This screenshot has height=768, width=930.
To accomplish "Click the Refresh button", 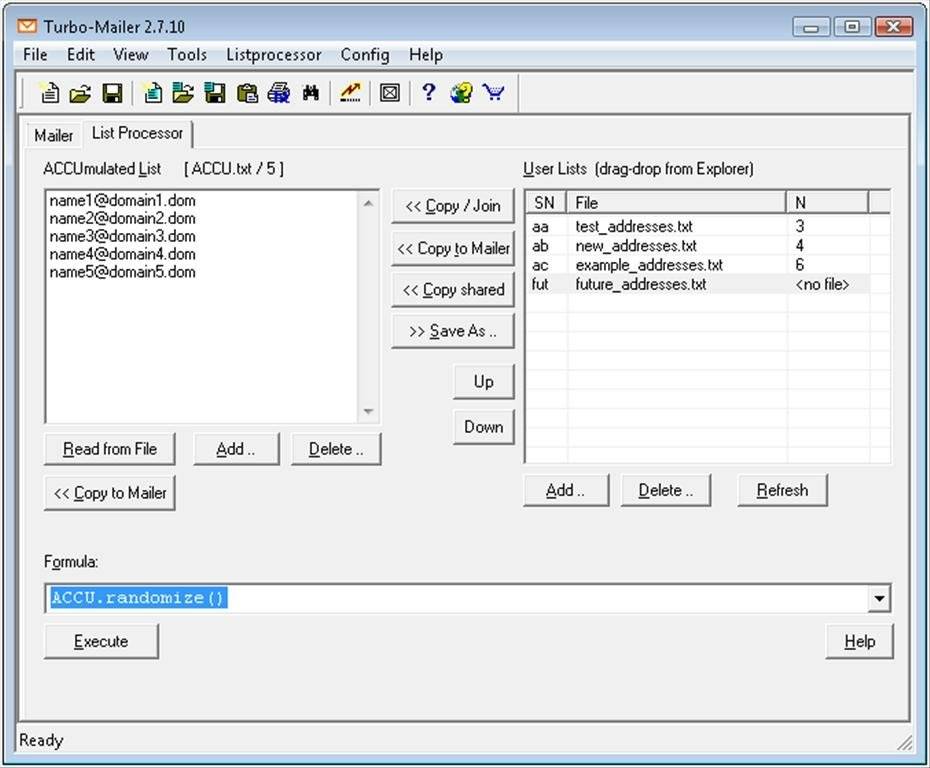I will tap(782, 490).
